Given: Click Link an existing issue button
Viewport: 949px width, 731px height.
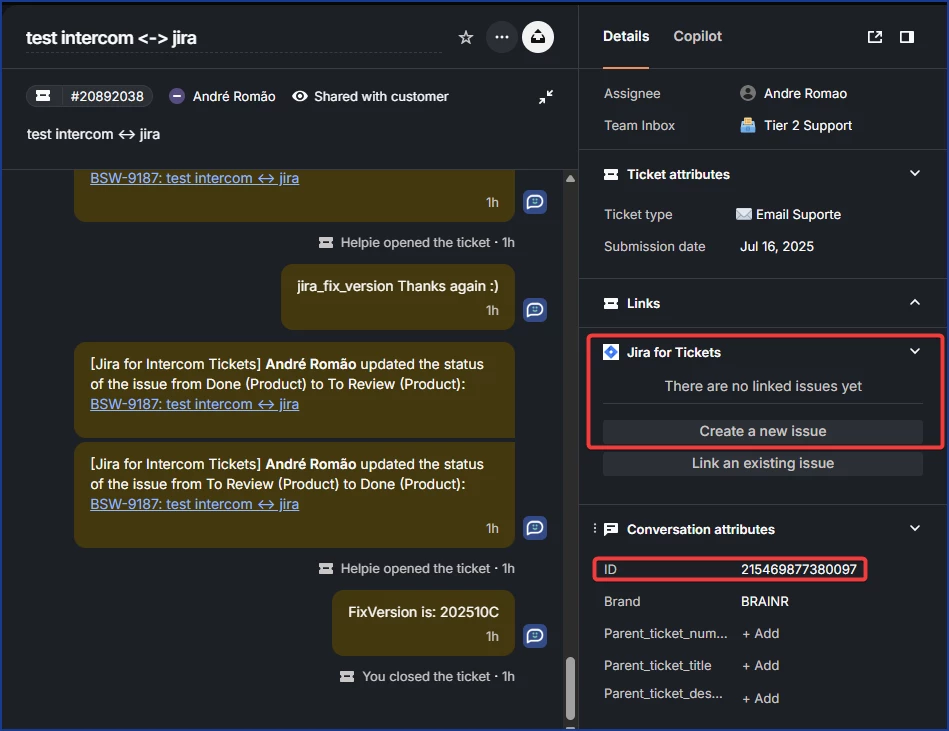Looking at the screenshot, I should tap(763, 463).
